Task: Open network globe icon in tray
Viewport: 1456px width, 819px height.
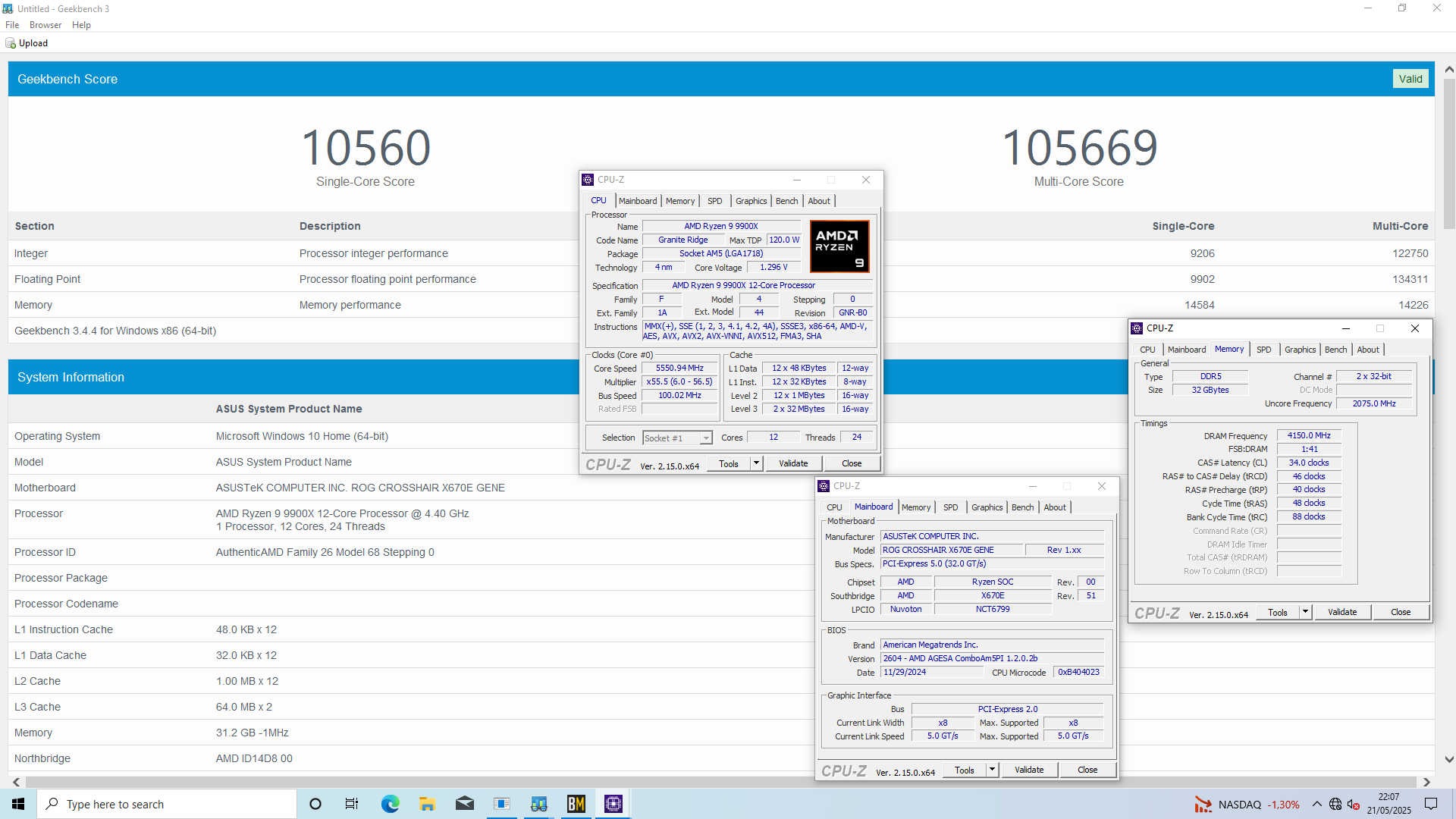Action: (x=1335, y=804)
